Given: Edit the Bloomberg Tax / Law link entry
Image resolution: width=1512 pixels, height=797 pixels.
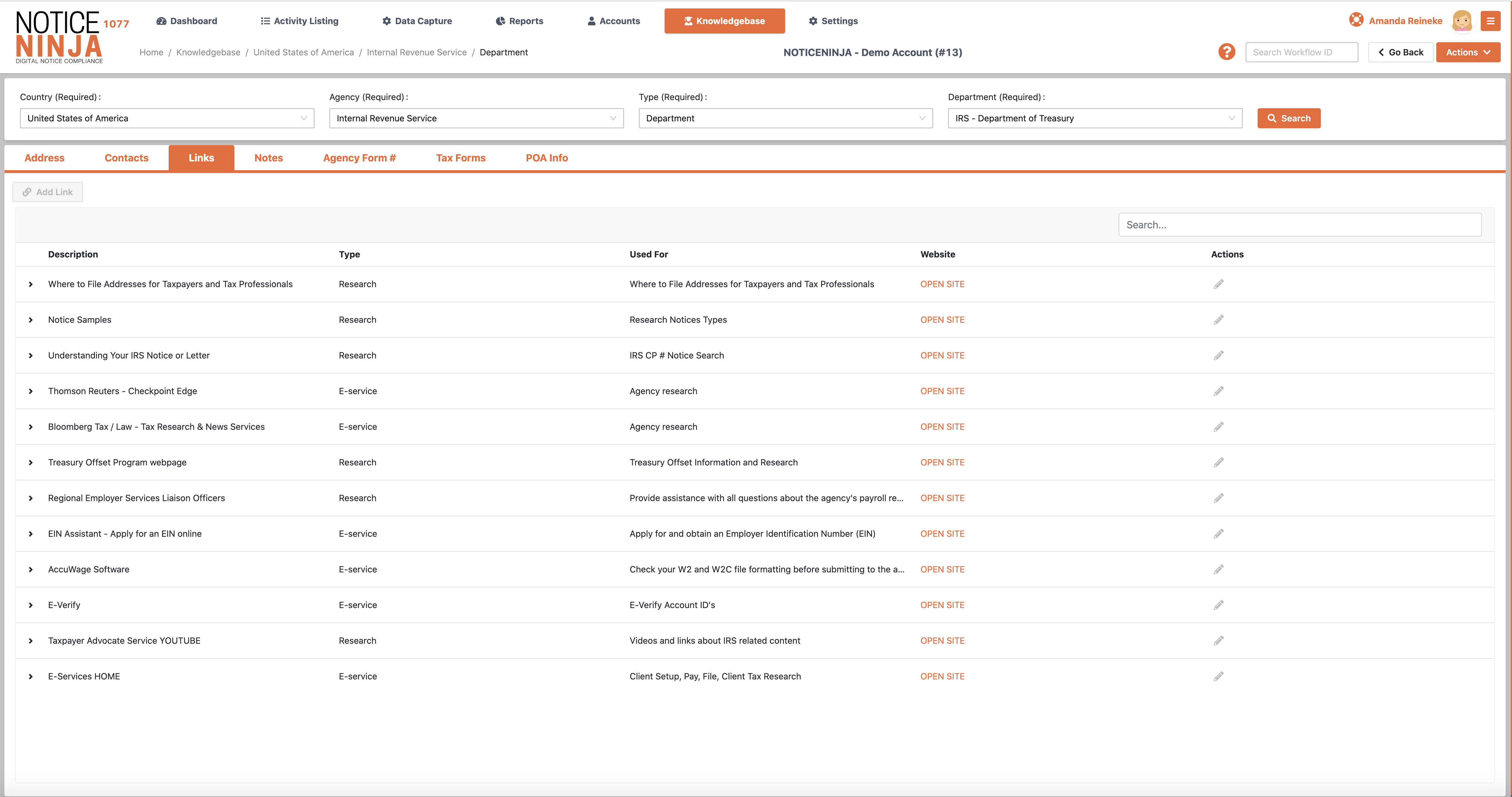Looking at the screenshot, I should [1218, 427].
